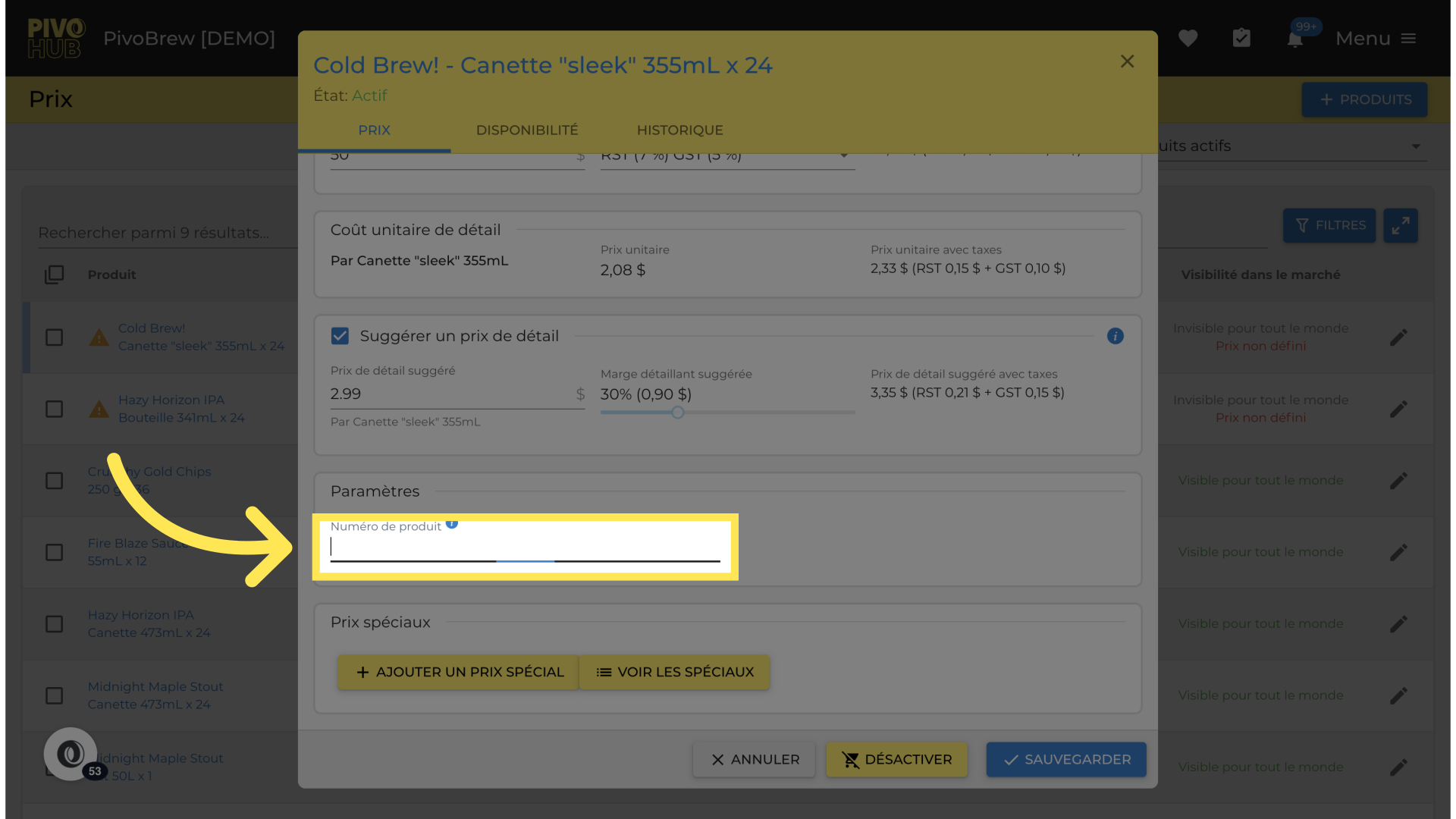This screenshot has width=1456, height=819.
Task: Click the heart favorites icon
Action: click(x=1188, y=38)
